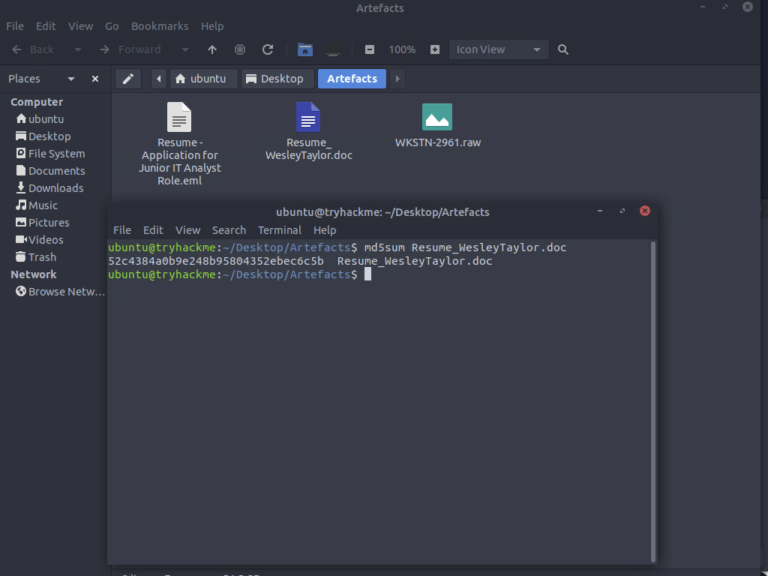This screenshot has width=768, height=576.
Task: Open the WKSTN-2961.raw file icon
Action: coord(437,117)
